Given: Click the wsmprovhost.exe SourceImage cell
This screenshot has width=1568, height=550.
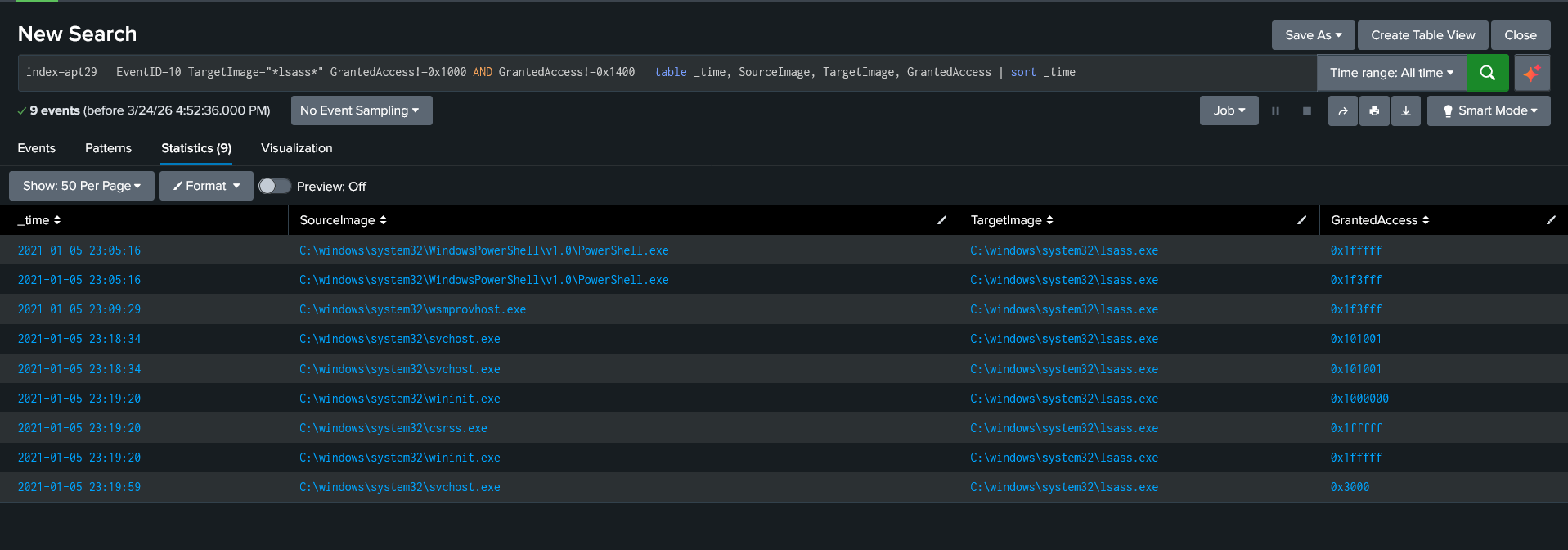Looking at the screenshot, I should [412, 309].
